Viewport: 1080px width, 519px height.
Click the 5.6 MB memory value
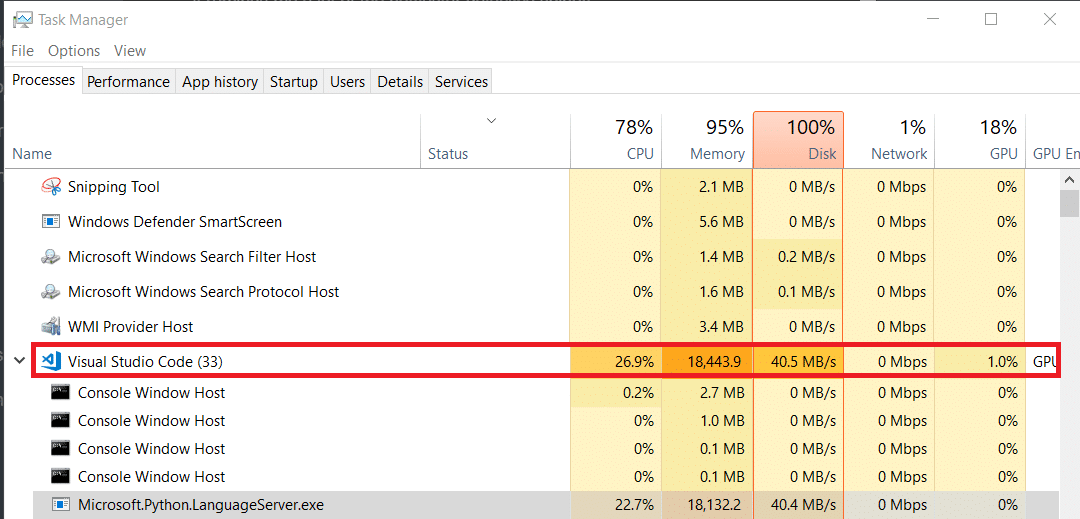click(x=707, y=222)
